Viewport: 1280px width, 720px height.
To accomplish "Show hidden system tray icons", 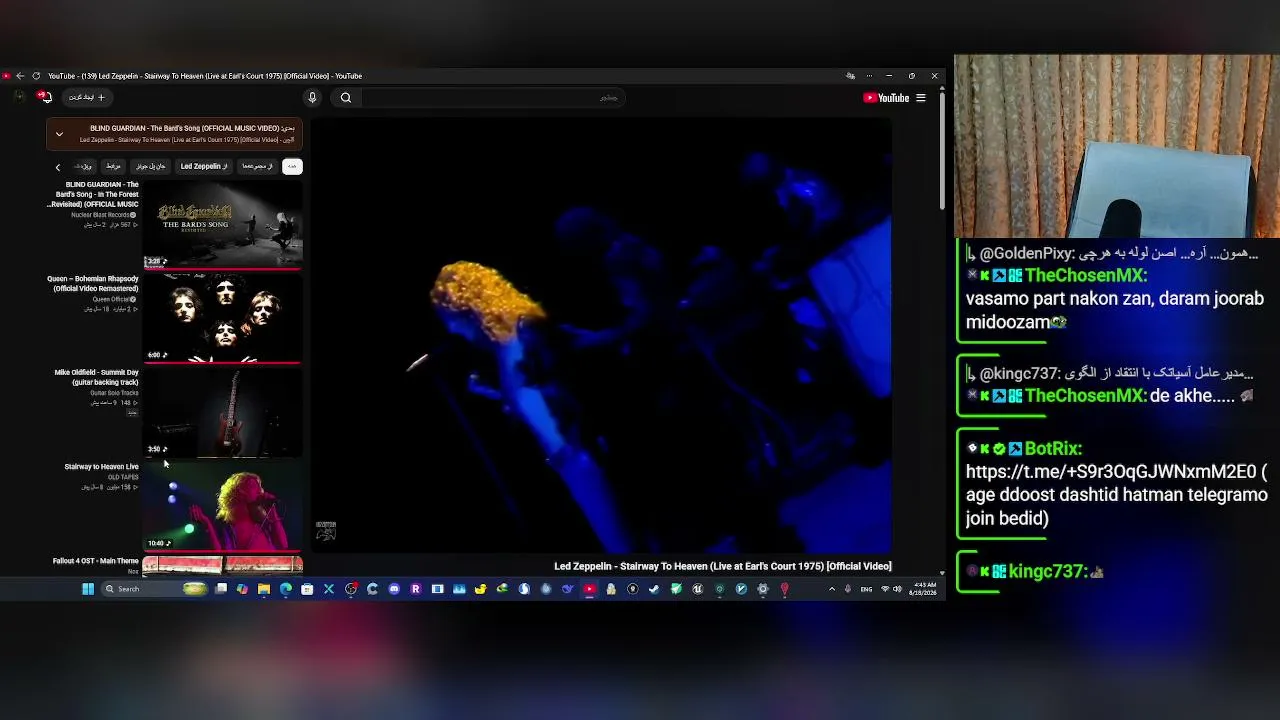I will pos(832,589).
